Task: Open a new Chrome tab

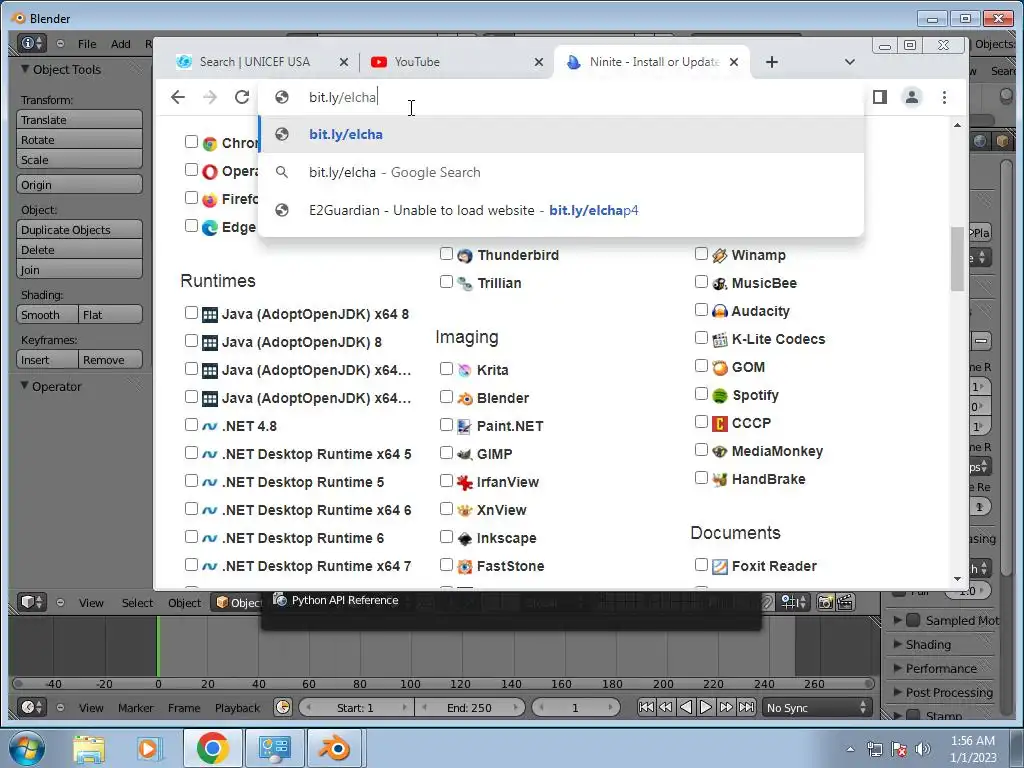Action: click(x=771, y=62)
